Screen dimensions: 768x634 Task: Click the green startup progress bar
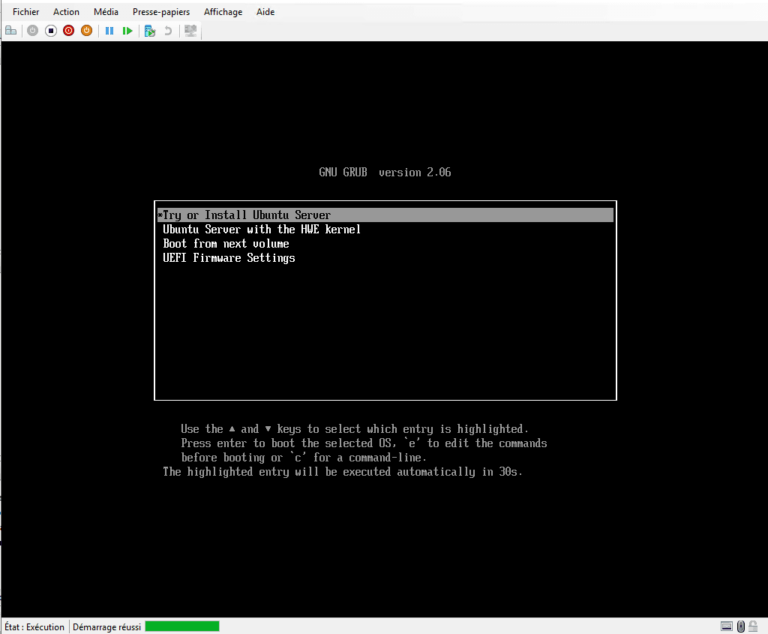(182, 626)
